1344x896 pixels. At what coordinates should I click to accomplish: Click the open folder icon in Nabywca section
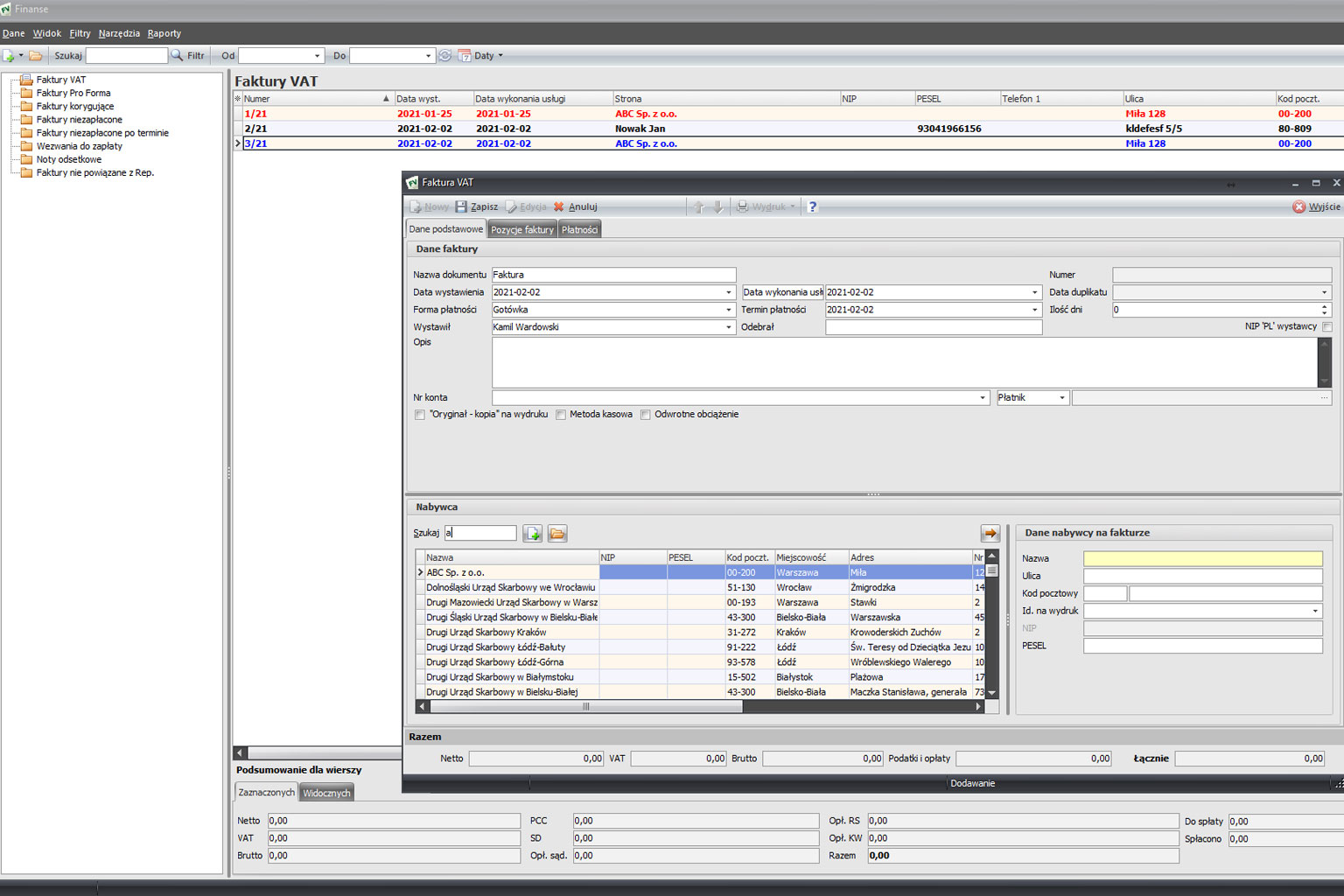pyautogui.click(x=557, y=534)
